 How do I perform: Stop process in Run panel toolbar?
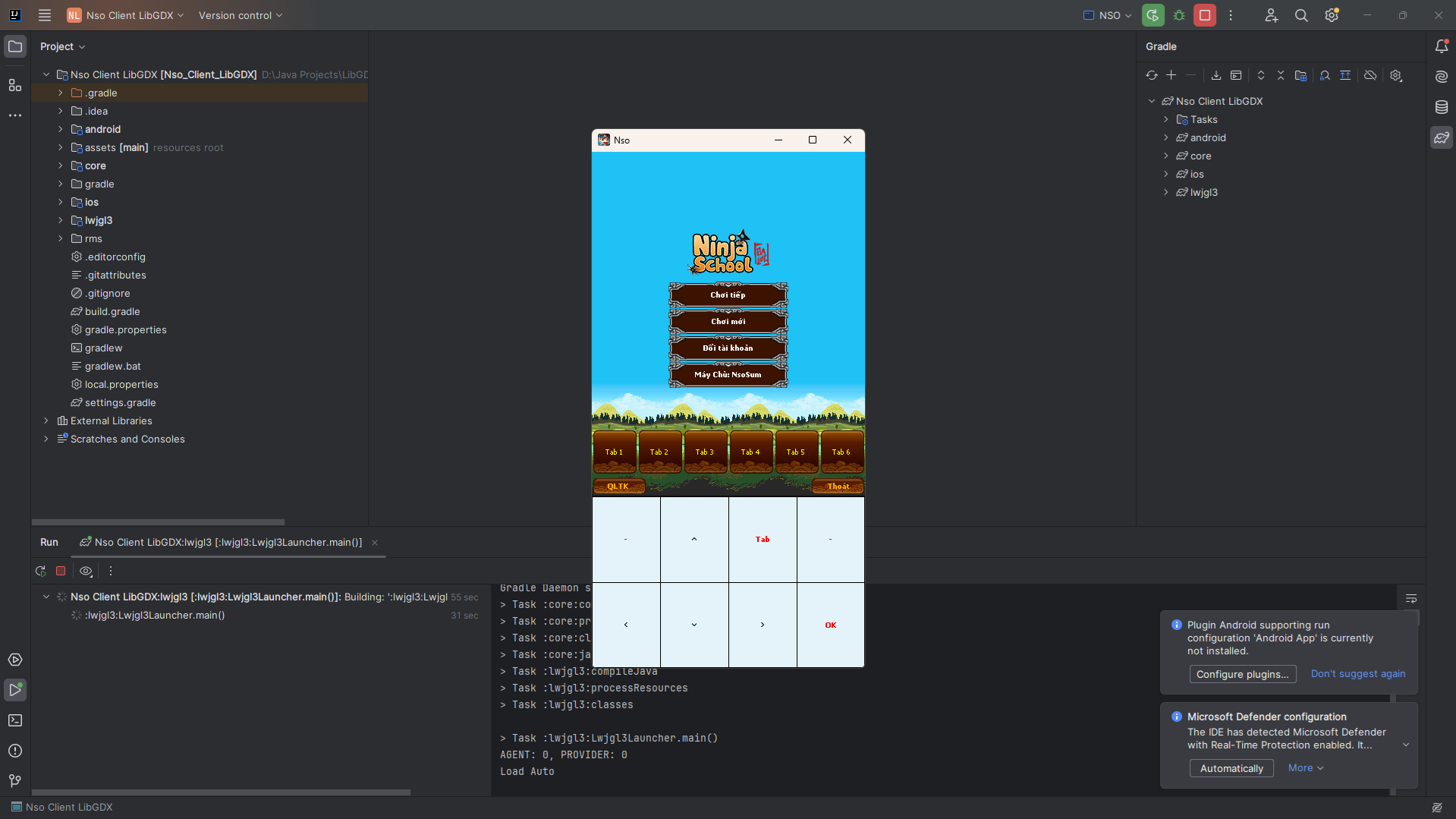[x=61, y=571]
